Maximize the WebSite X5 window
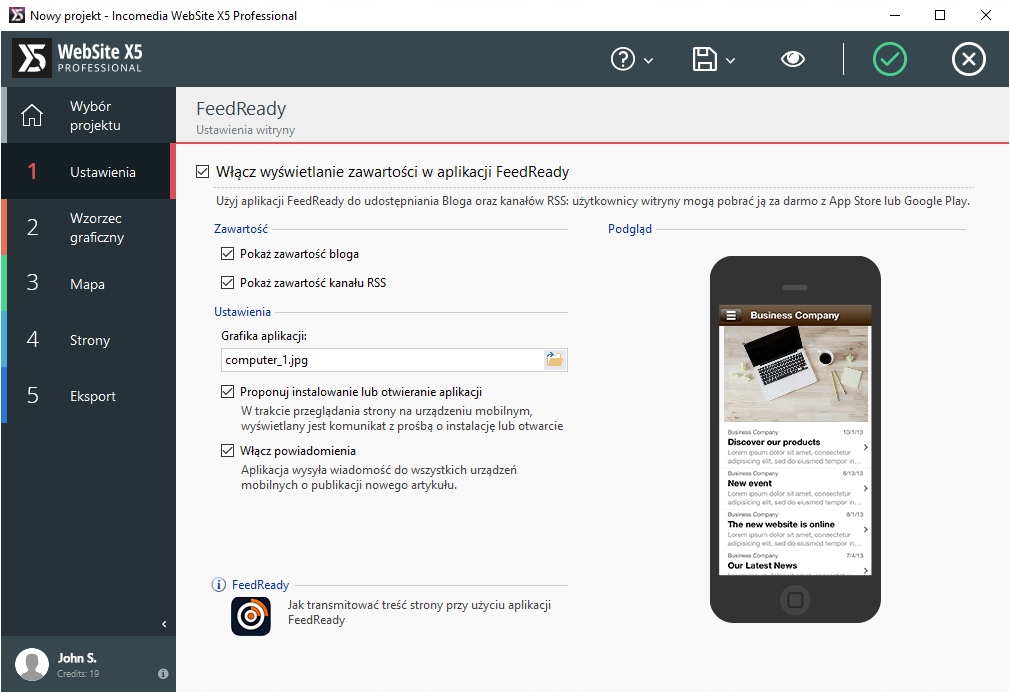 point(940,15)
